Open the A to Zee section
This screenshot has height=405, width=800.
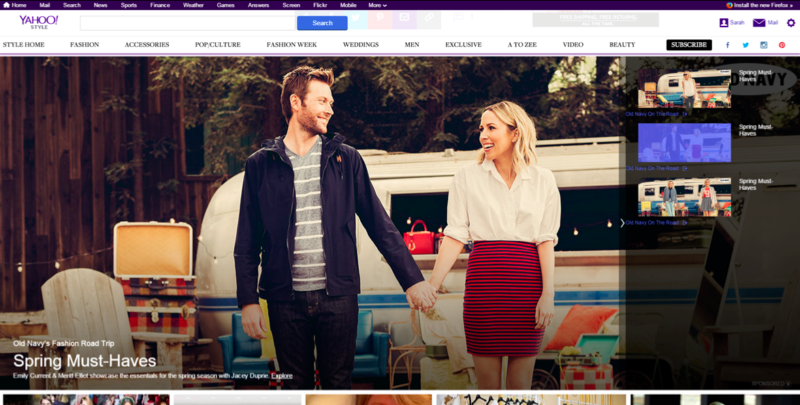pos(522,45)
